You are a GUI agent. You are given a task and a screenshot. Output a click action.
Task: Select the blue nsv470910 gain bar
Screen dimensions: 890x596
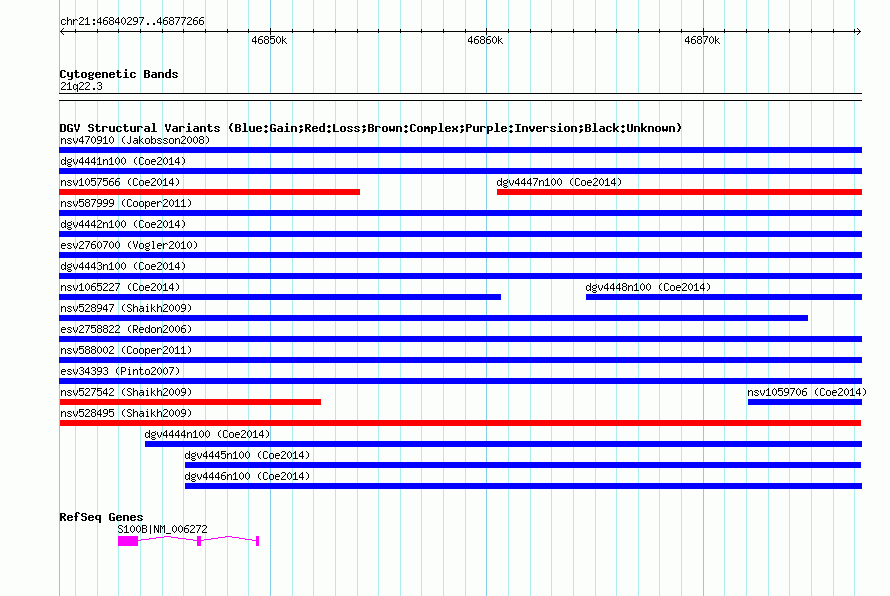click(x=460, y=150)
